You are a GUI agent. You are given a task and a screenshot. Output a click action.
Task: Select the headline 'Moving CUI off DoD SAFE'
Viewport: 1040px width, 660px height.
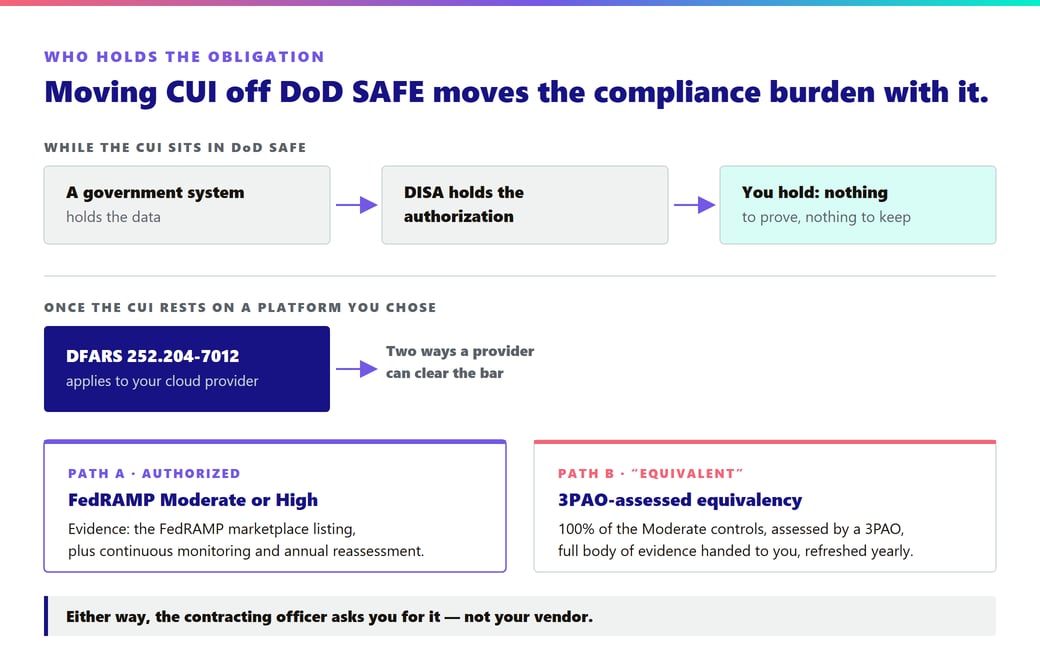pos(234,92)
